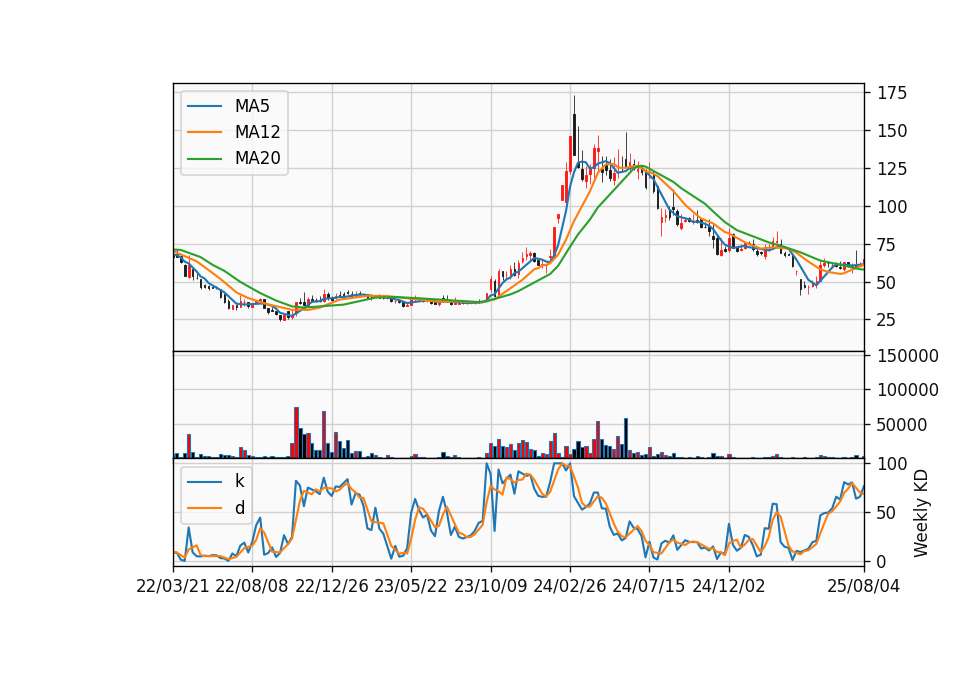Click the 22/08/08 date label
The image size is (960, 690).
point(252,586)
